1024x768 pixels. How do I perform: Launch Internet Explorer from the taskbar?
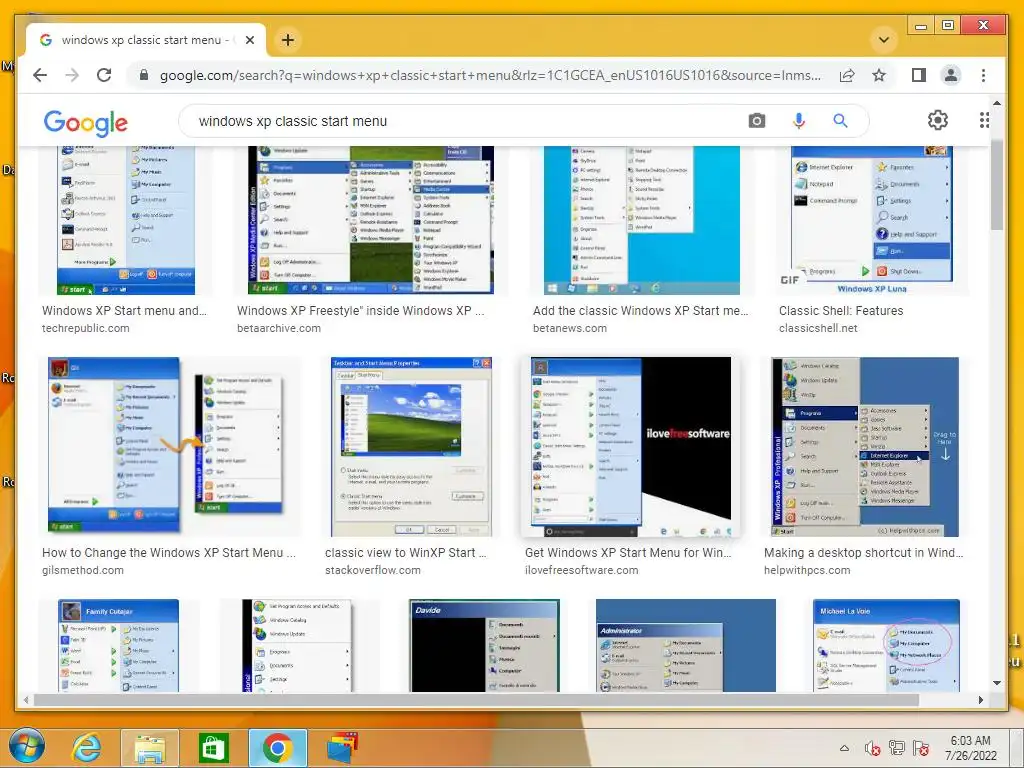(x=87, y=748)
